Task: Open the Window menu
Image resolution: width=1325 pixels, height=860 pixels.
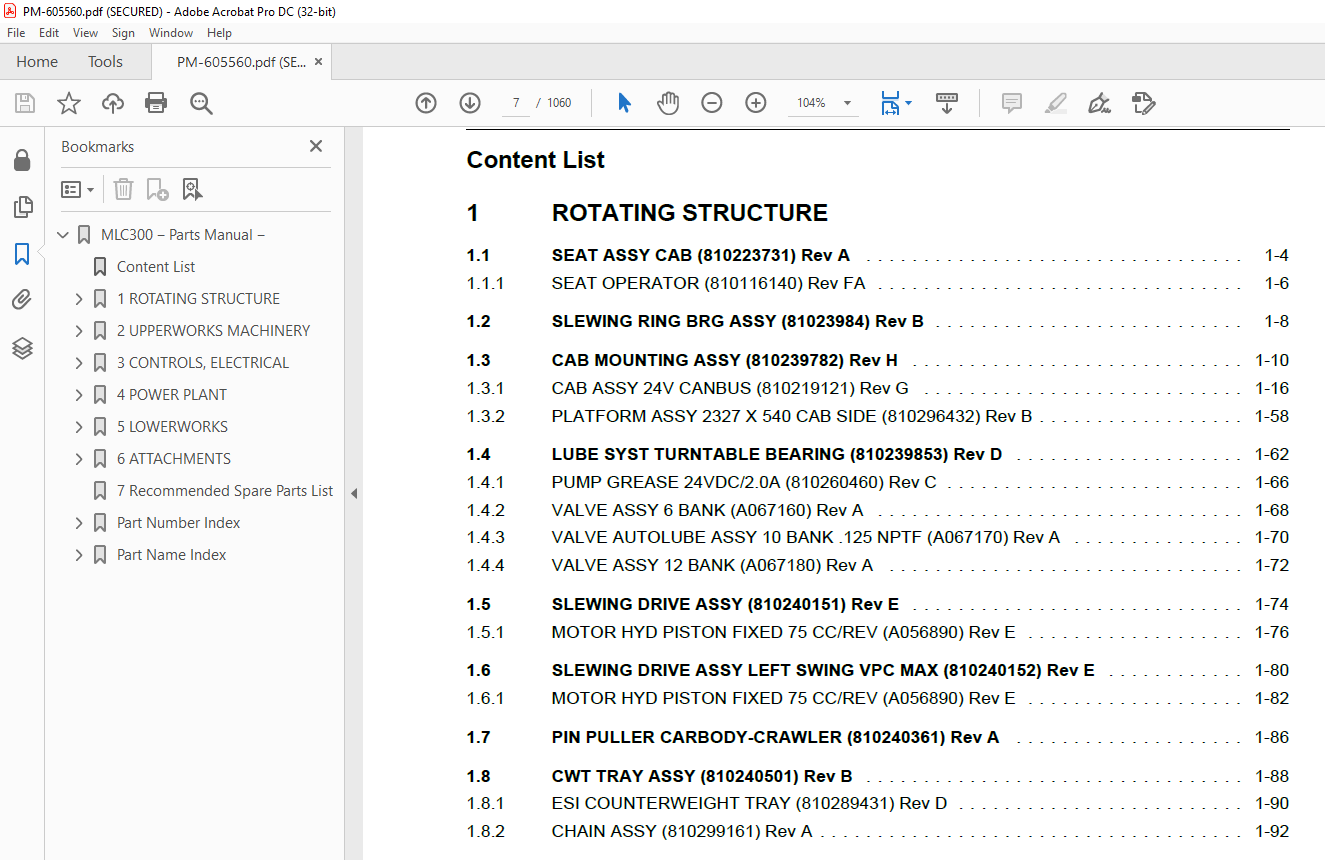Action: pos(171,33)
